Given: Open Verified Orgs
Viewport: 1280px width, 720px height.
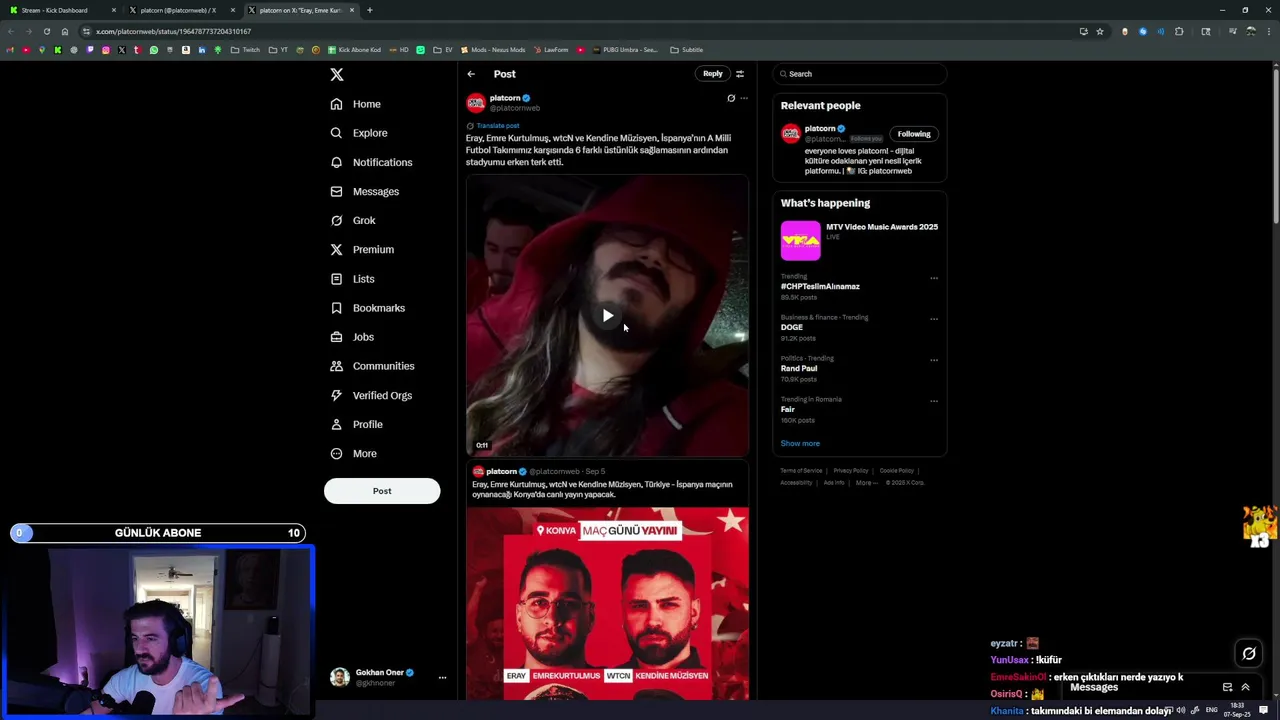Looking at the screenshot, I should tap(371, 395).
